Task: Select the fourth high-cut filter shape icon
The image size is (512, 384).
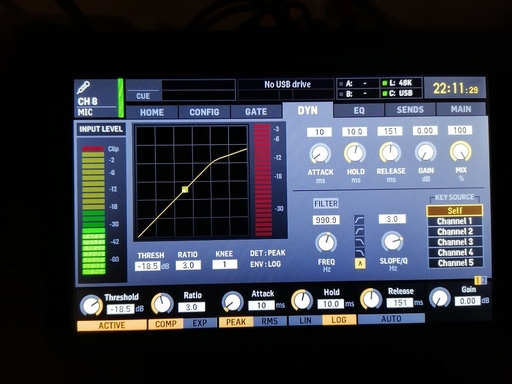Action: coord(359,252)
